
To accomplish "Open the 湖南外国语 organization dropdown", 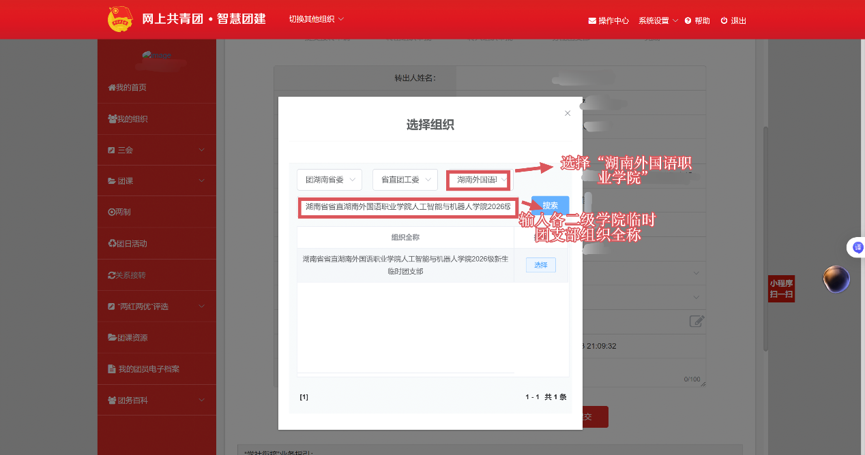I will [478, 180].
